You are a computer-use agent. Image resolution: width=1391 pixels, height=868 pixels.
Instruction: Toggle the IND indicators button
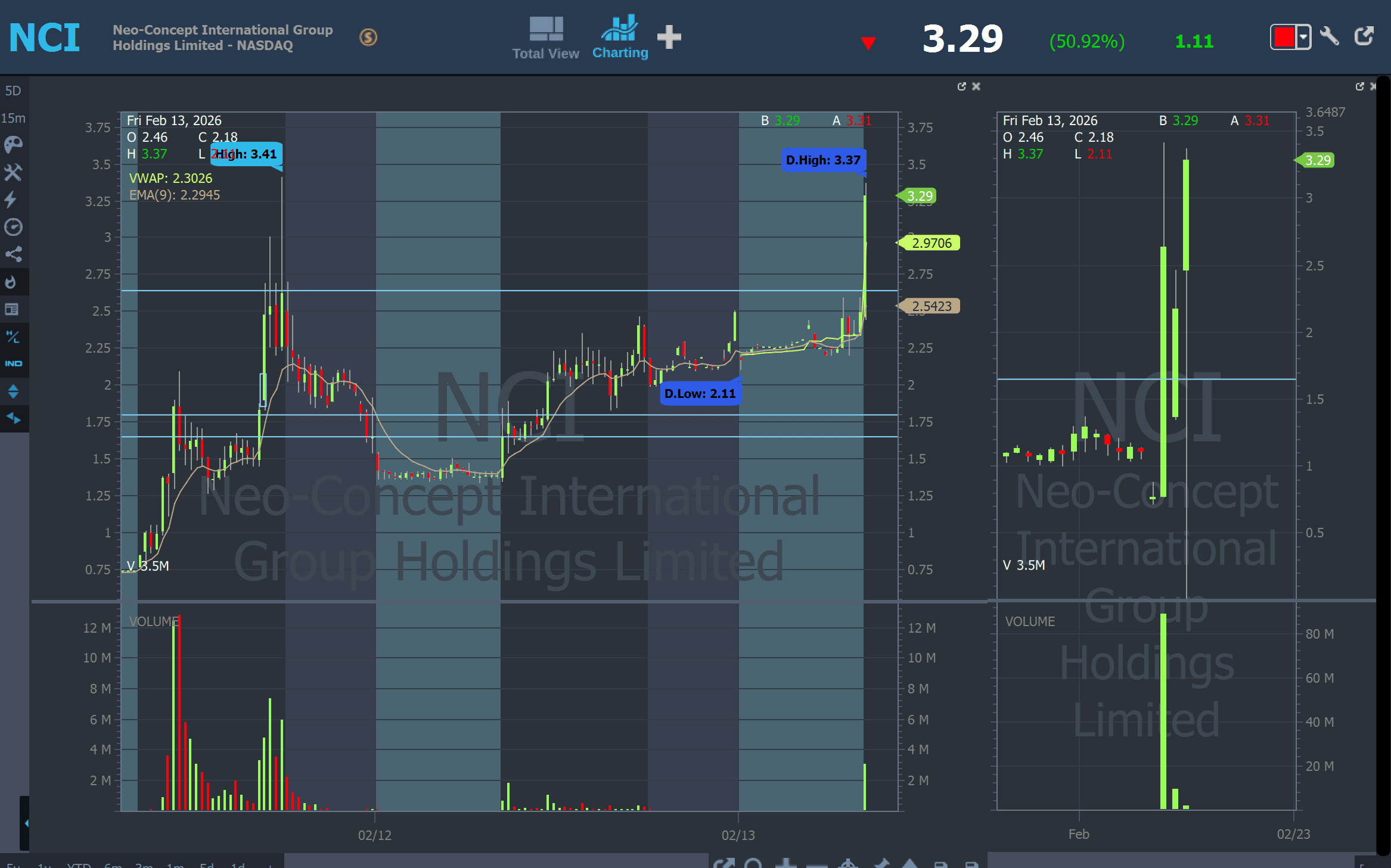tap(13, 363)
